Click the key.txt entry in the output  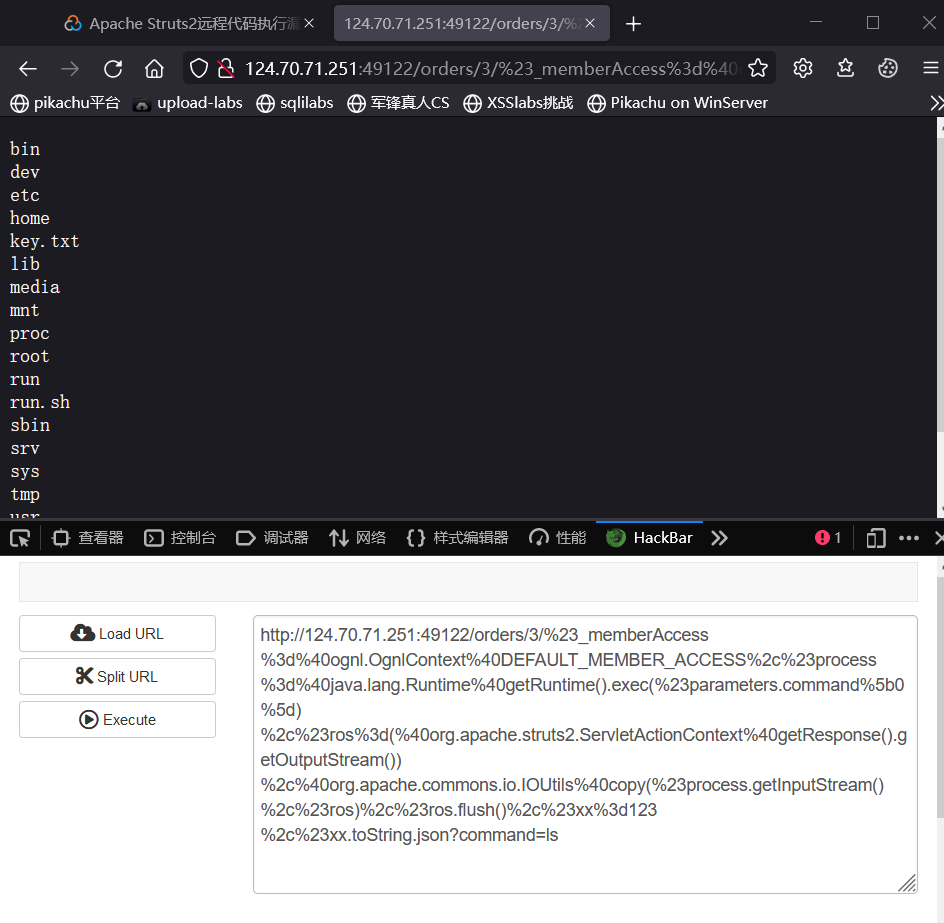click(45, 241)
